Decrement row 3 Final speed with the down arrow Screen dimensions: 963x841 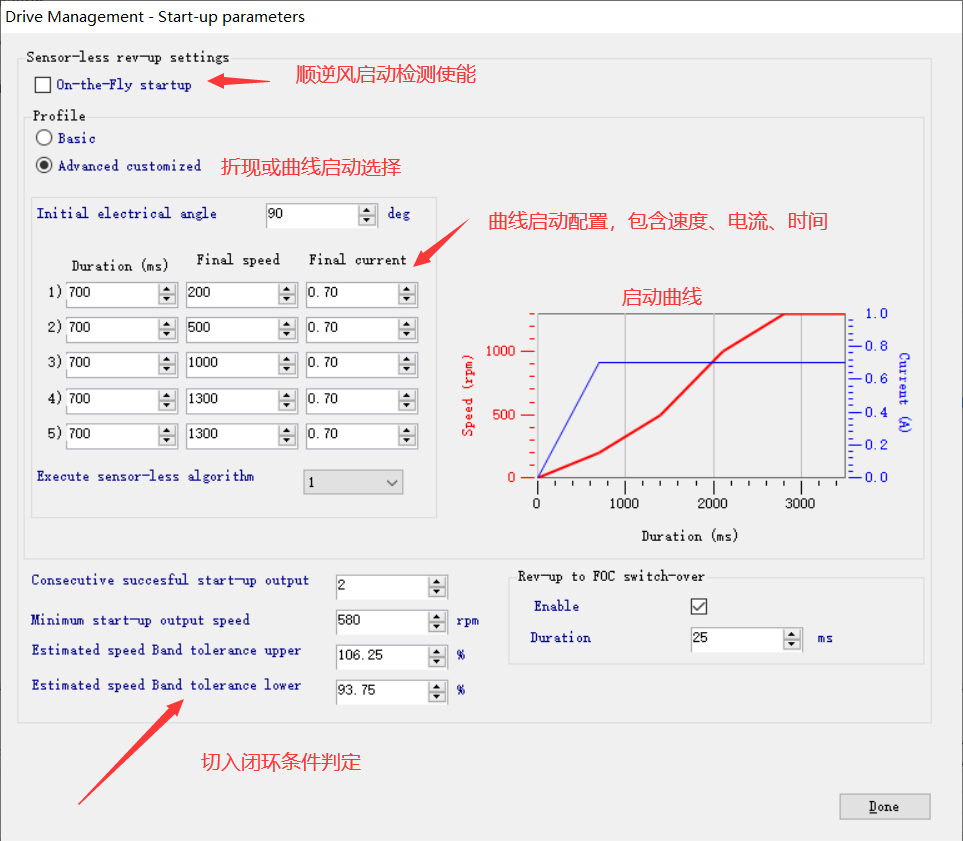click(287, 369)
